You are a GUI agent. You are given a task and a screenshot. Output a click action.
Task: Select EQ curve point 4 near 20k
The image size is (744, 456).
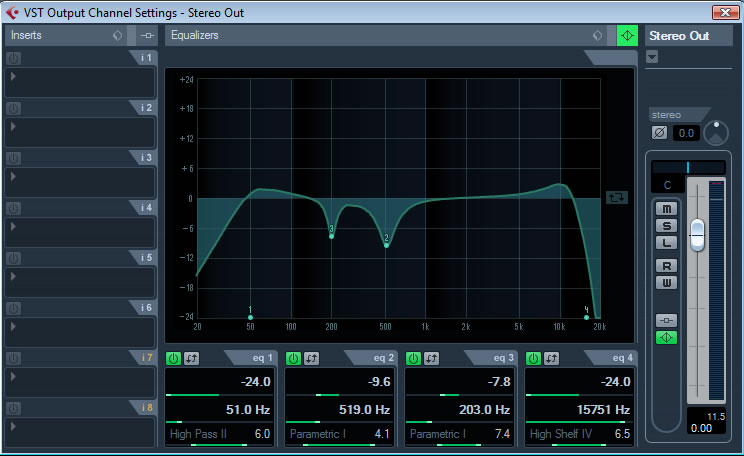pos(586,317)
